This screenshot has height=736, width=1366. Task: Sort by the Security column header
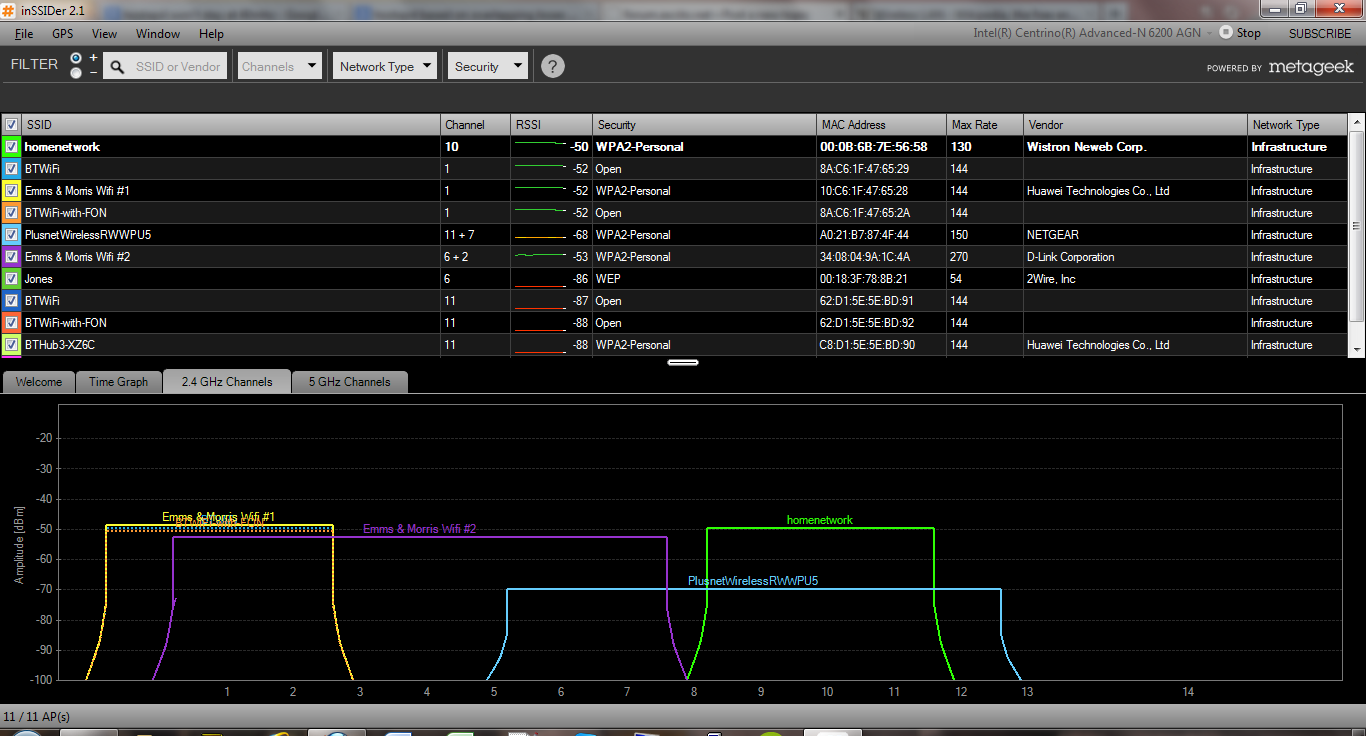coord(705,125)
